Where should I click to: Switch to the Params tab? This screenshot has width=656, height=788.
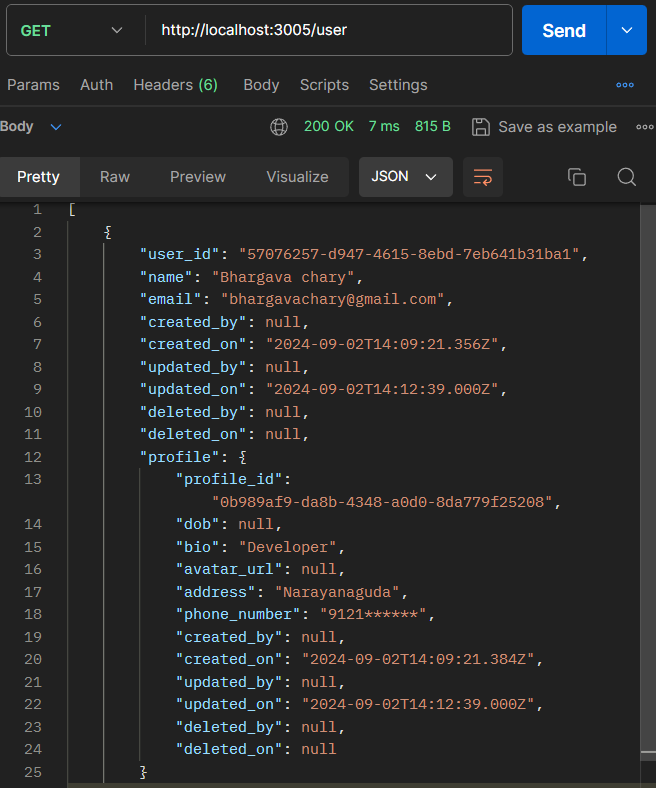[33, 85]
